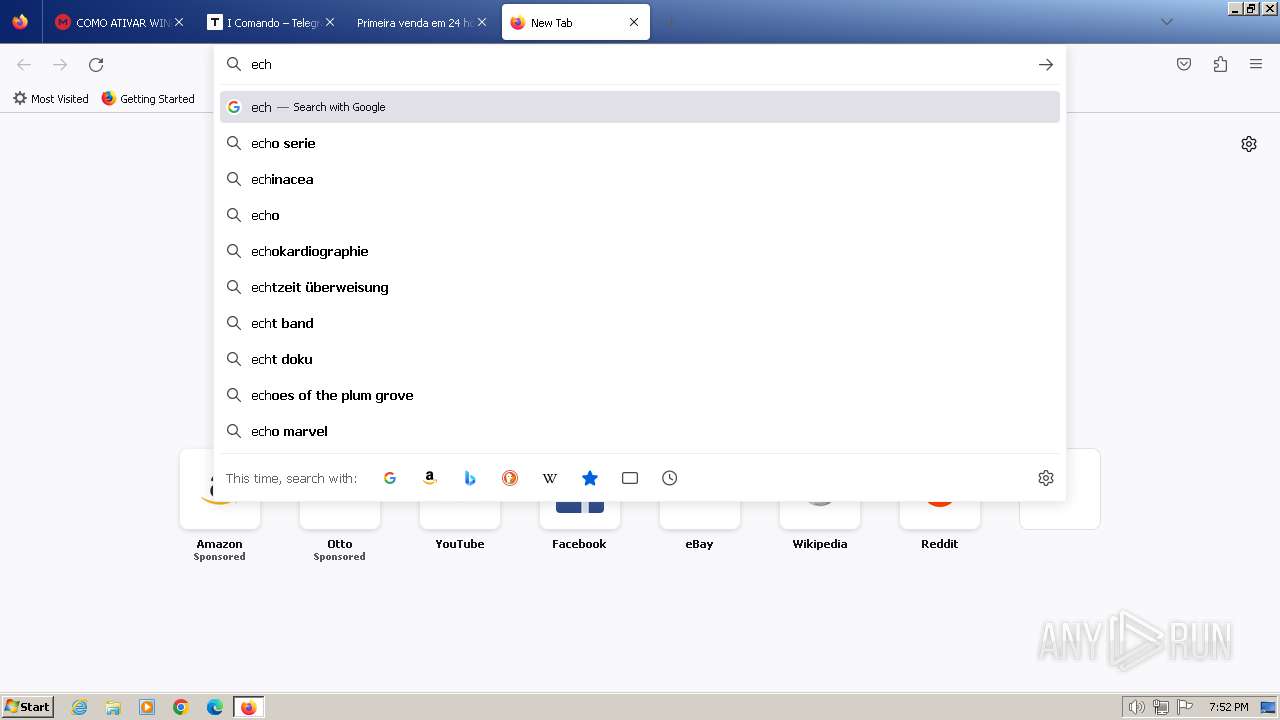Choose the 'echtzeit überweisung' suggestion

click(x=640, y=287)
